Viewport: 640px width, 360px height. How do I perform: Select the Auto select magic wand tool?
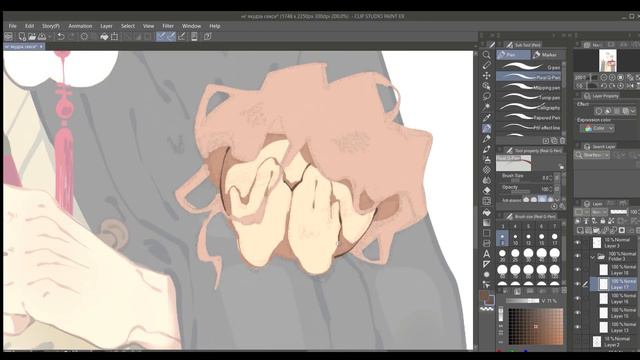pos(487,107)
